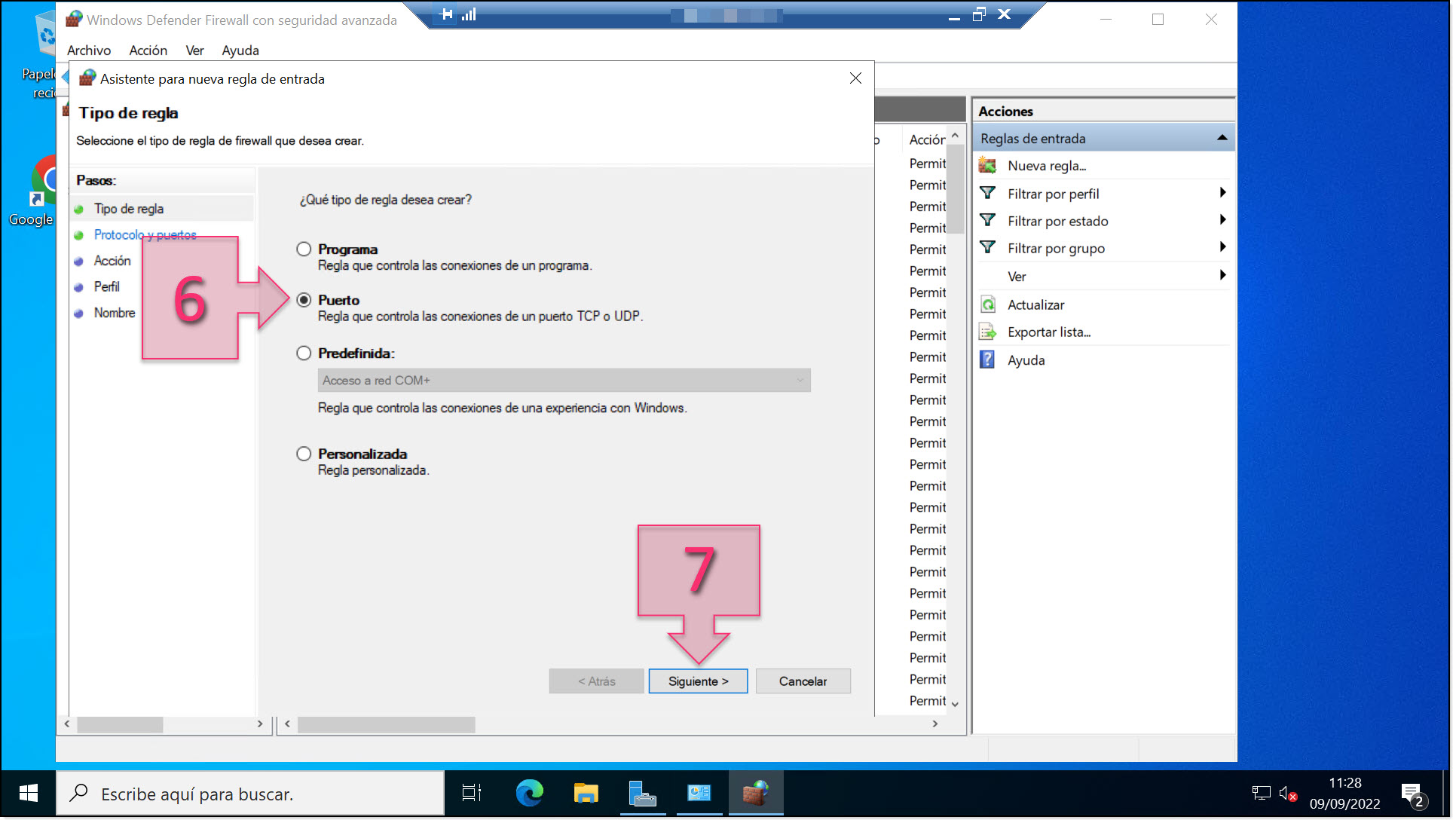Open the Windows Start menu
The width and height of the screenshot is (1456, 823).
(x=28, y=793)
